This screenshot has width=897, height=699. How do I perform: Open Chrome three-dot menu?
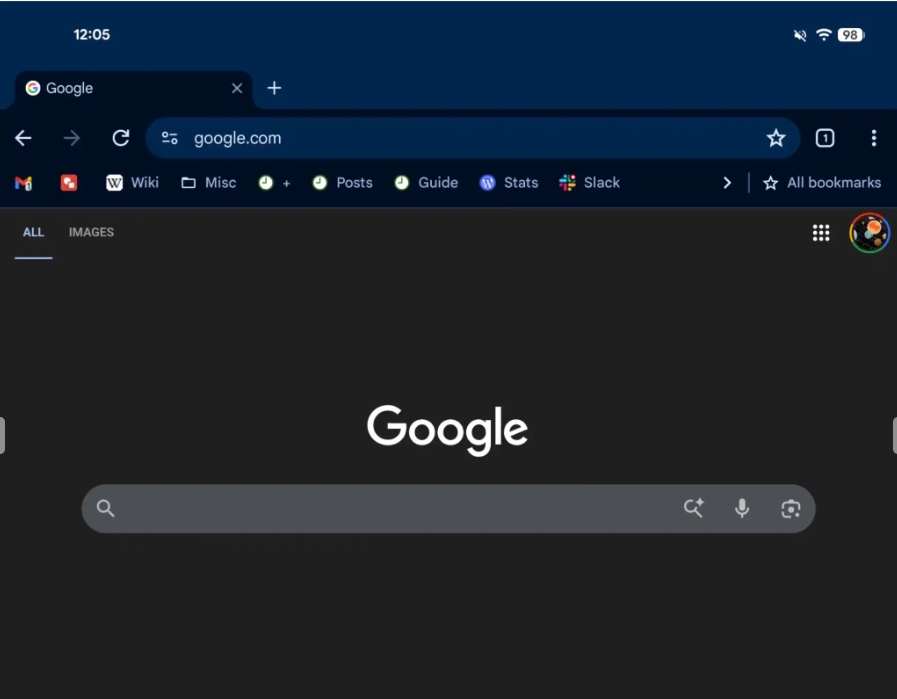coord(874,138)
